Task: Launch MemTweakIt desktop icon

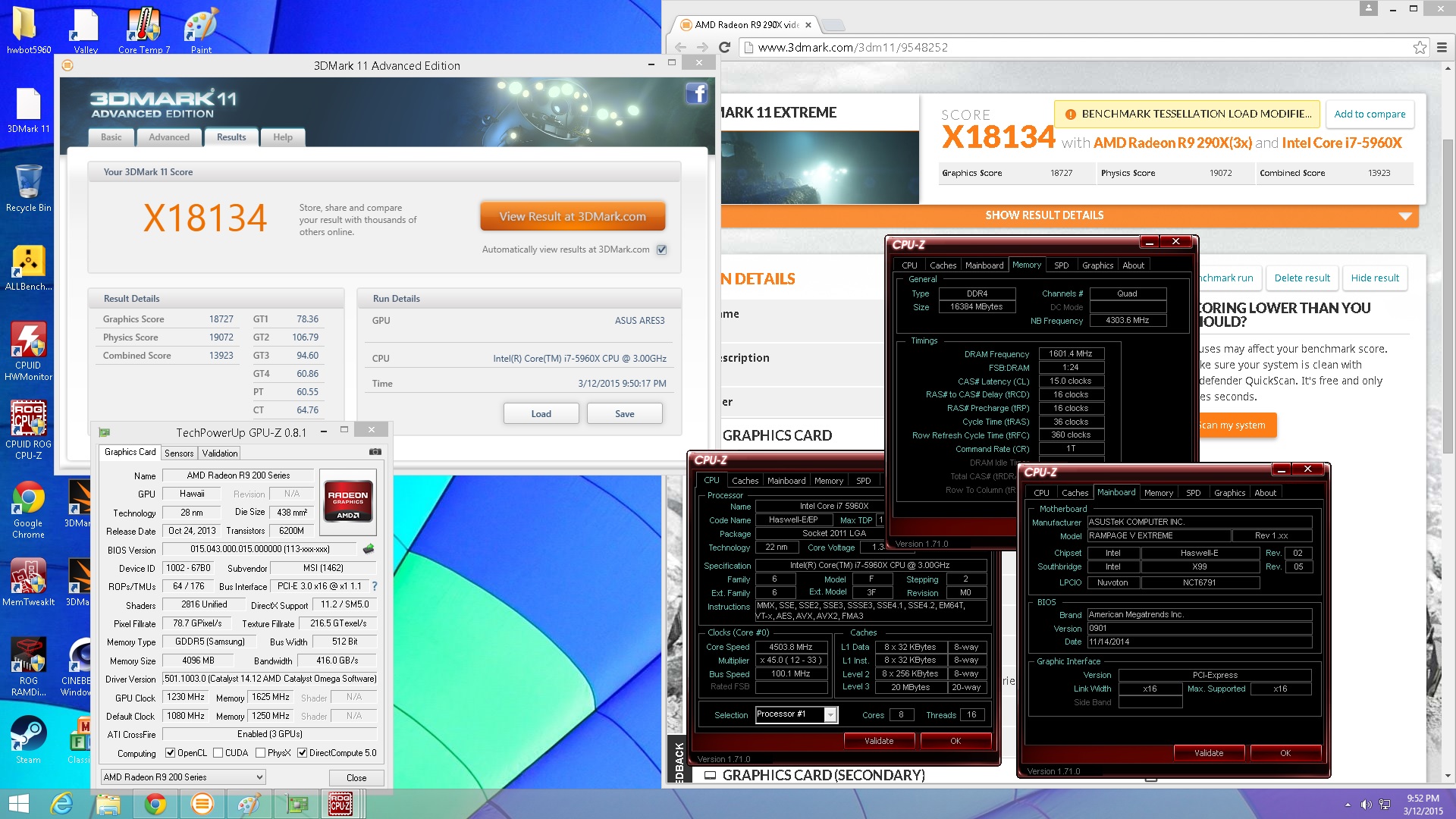Action: [x=28, y=582]
